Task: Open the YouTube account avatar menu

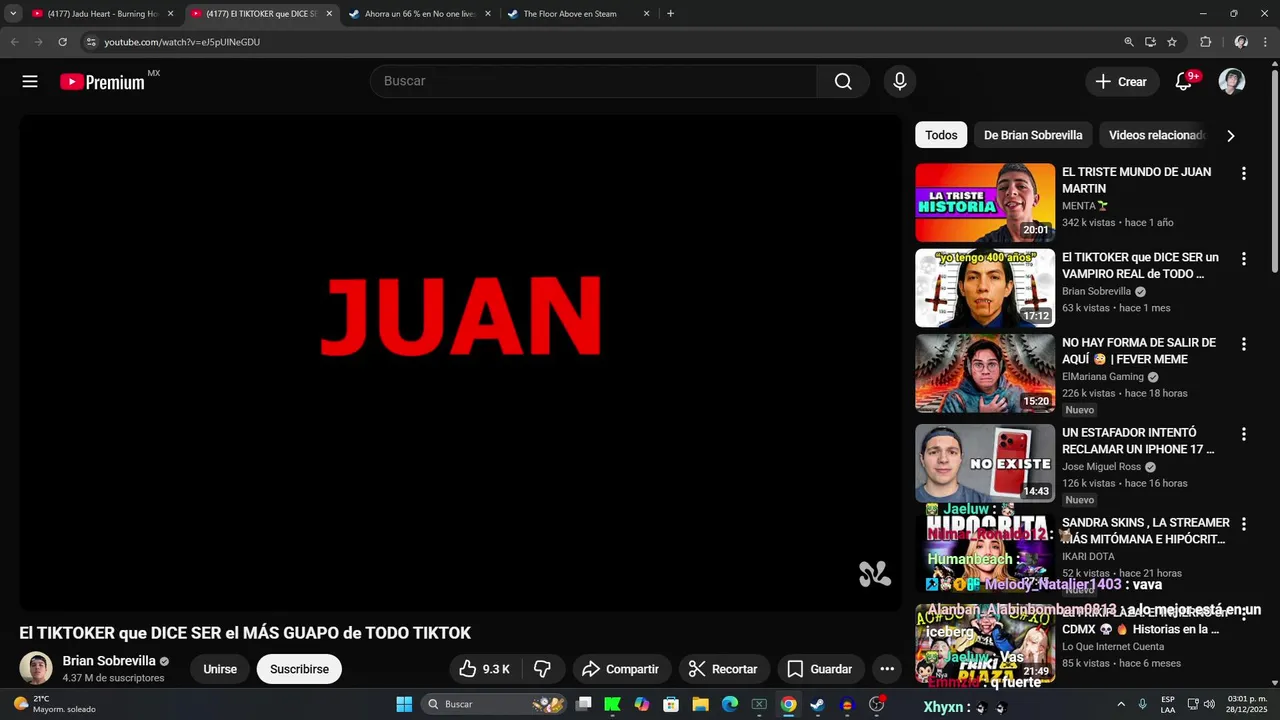Action: pyautogui.click(x=1232, y=82)
